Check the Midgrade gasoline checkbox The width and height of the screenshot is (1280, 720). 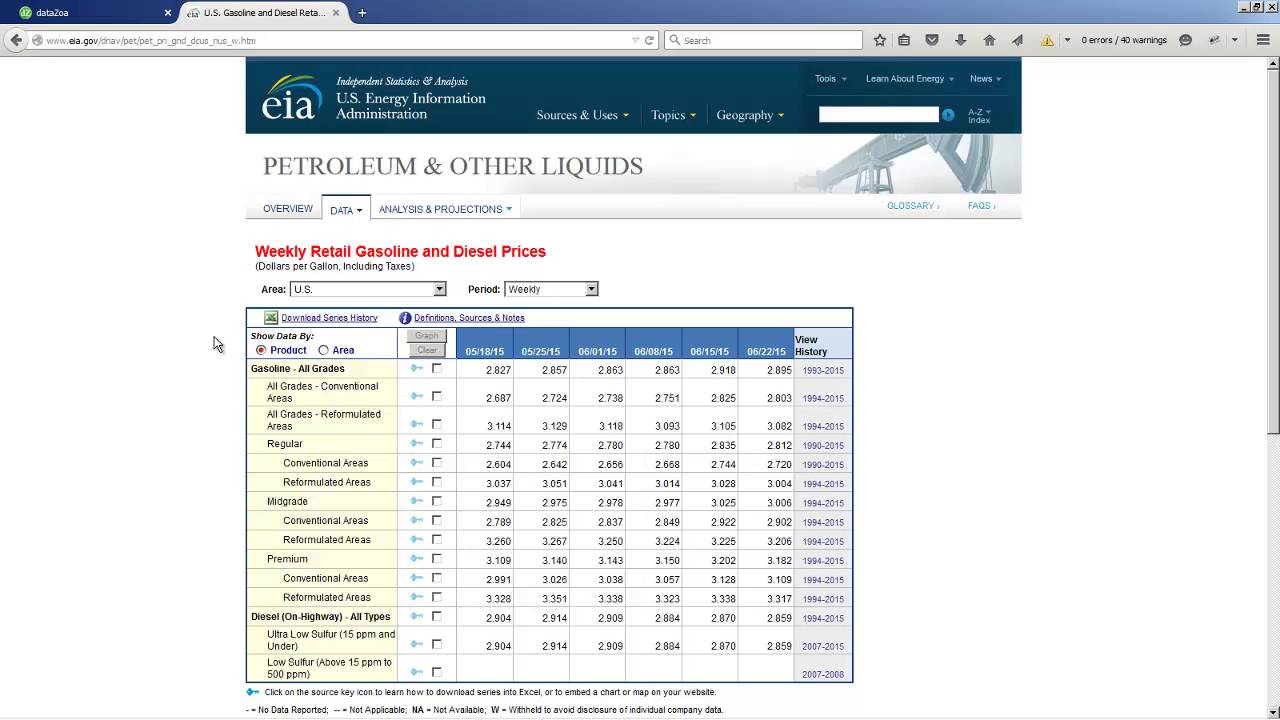[437, 501]
